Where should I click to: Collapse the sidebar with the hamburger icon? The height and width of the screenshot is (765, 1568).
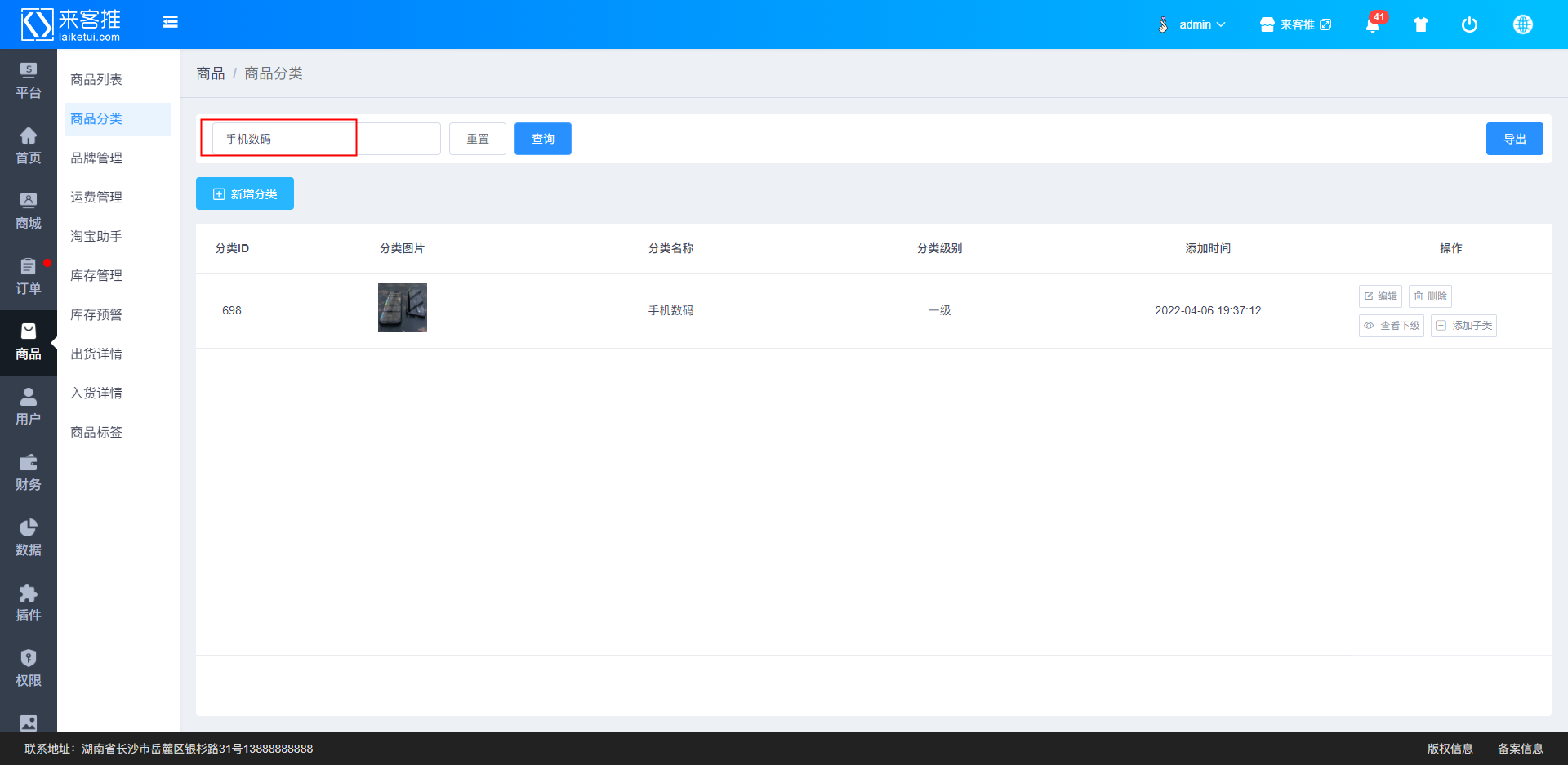click(x=170, y=22)
